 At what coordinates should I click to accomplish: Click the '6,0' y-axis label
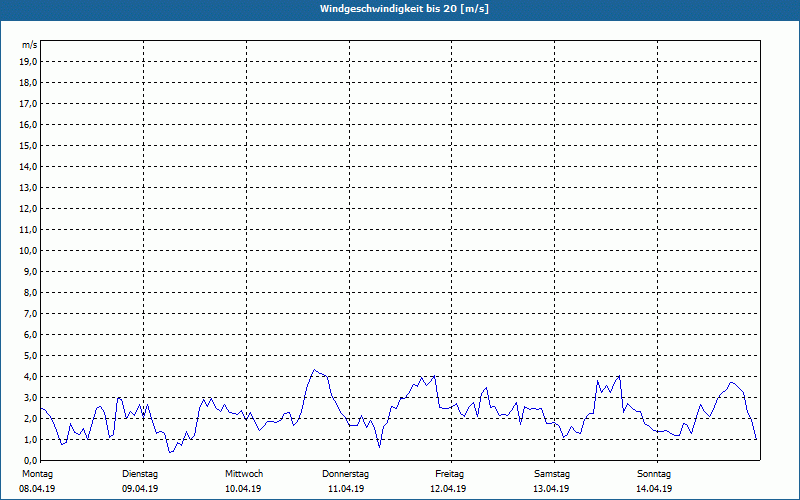point(30,335)
